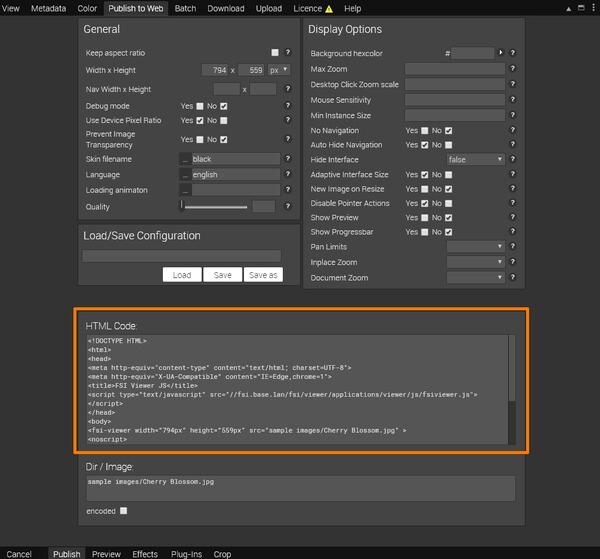Set Show Progressbar to Yes
600x559 pixels.
[x=424, y=232]
